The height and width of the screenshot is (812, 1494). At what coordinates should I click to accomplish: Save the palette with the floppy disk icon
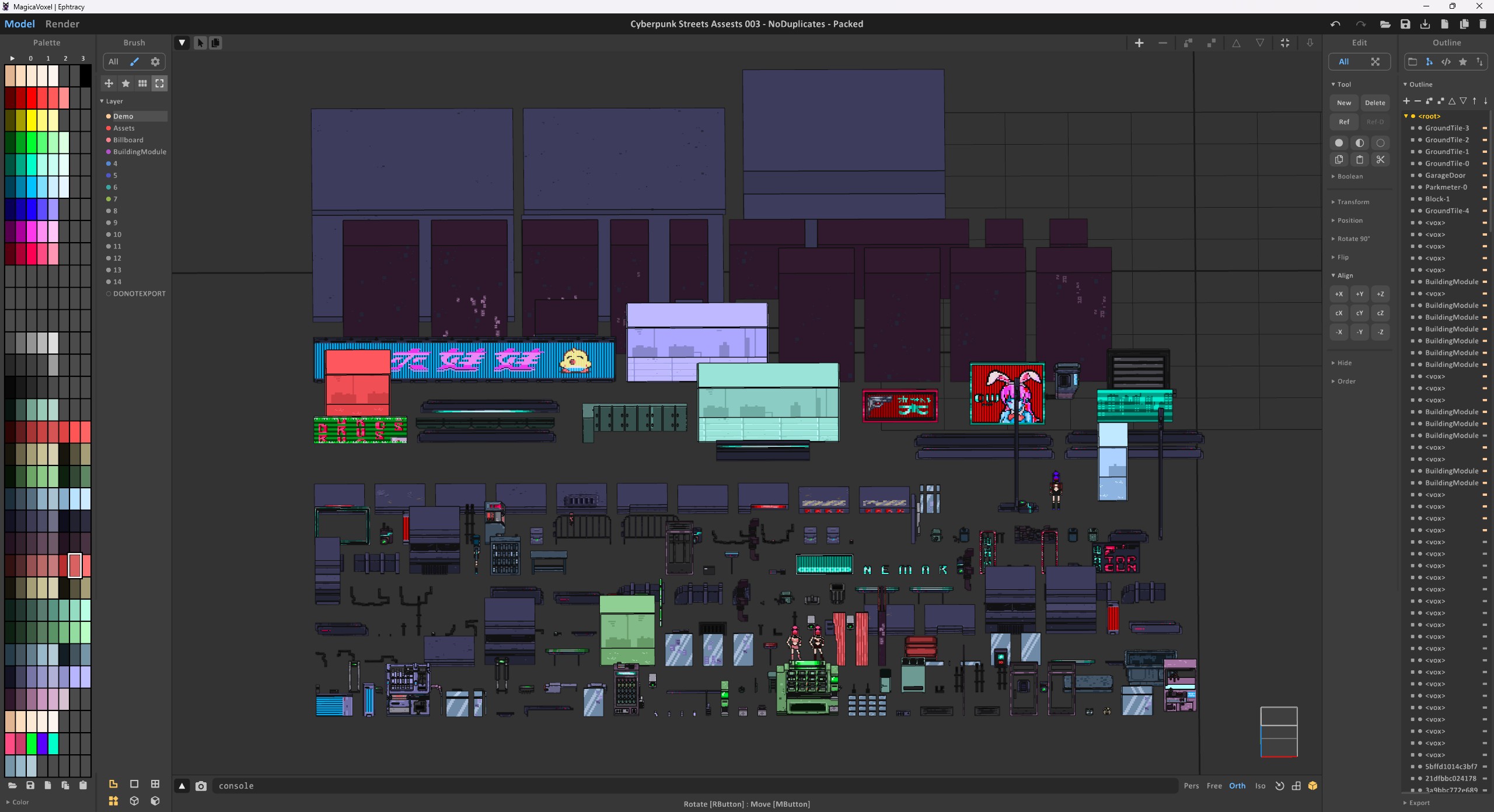(x=30, y=785)
